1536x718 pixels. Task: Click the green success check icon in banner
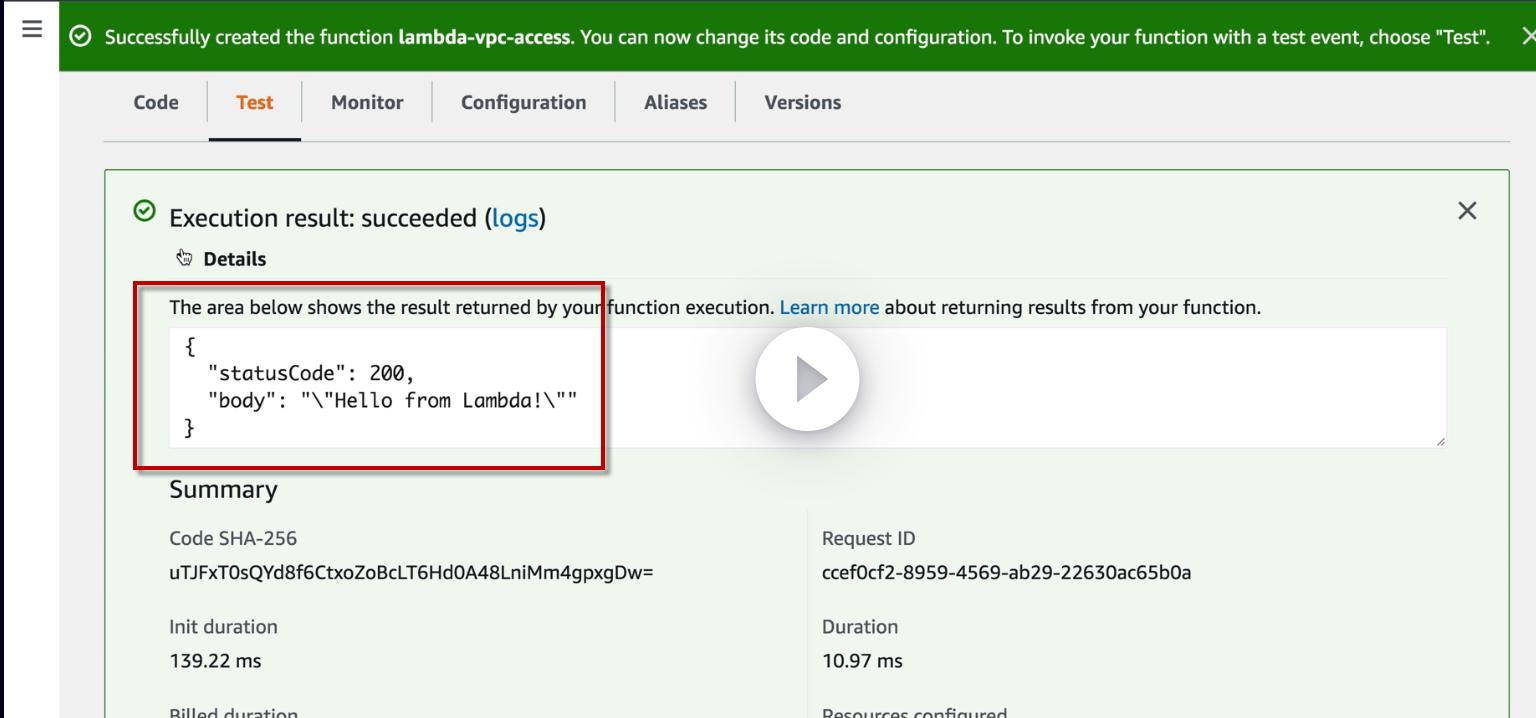coord(82,37)
